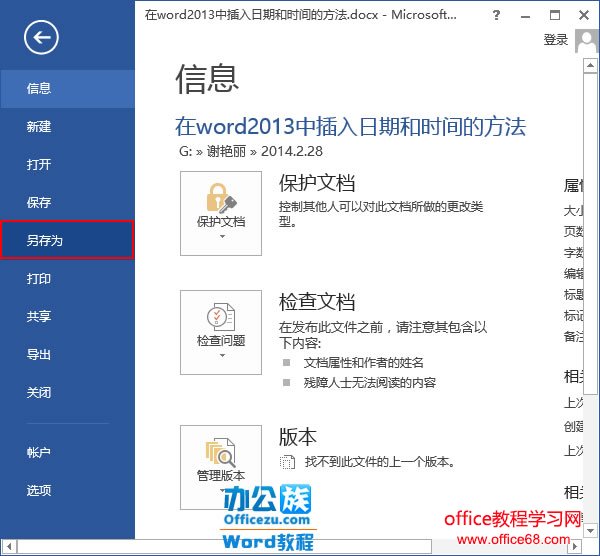
Task: Click the 保护文档 heading text
Action: (317, 183)
